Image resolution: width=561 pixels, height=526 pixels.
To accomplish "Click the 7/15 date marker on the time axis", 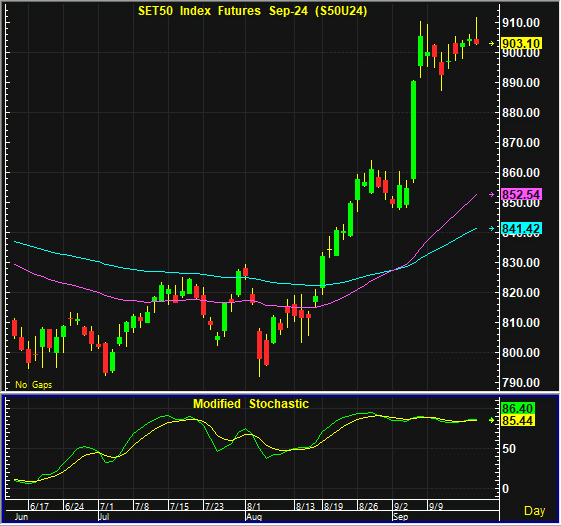I will (179, 506).
